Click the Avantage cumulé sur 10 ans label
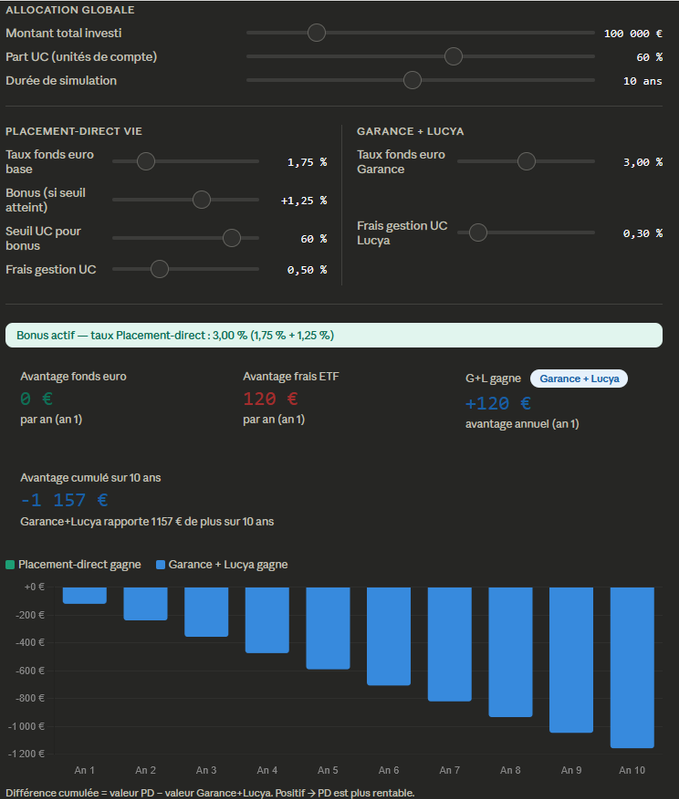 (91, 477)
